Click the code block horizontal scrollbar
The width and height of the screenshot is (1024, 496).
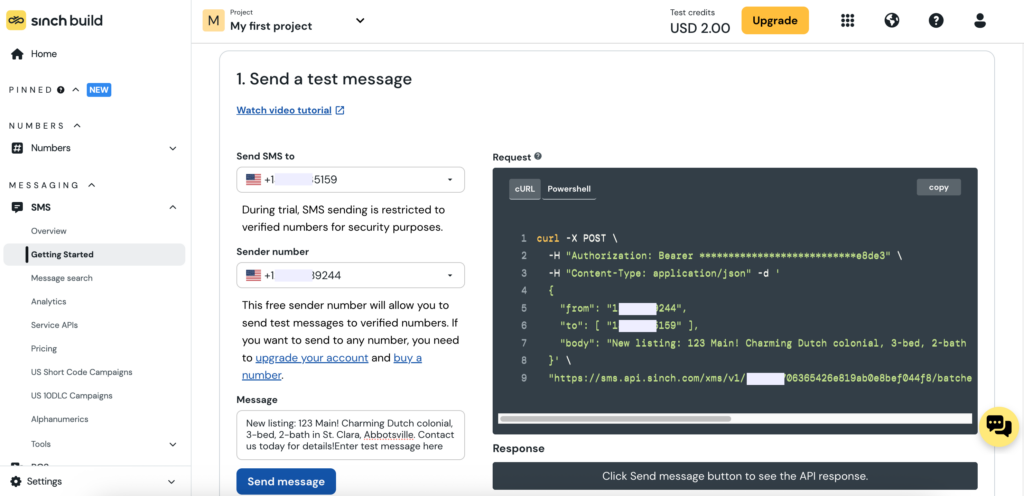point(615,418)
